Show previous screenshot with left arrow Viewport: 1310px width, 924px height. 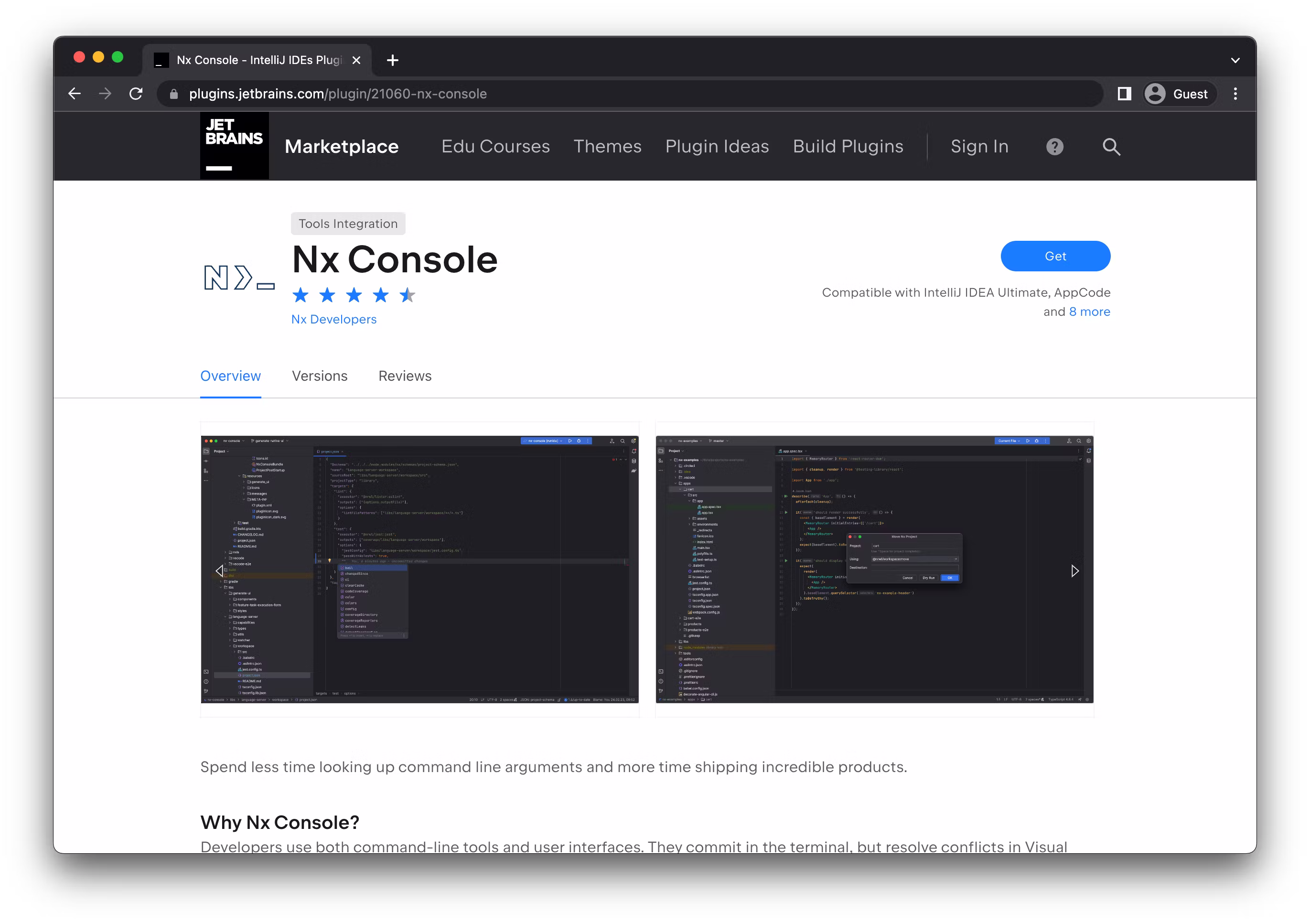click(220, 571)
